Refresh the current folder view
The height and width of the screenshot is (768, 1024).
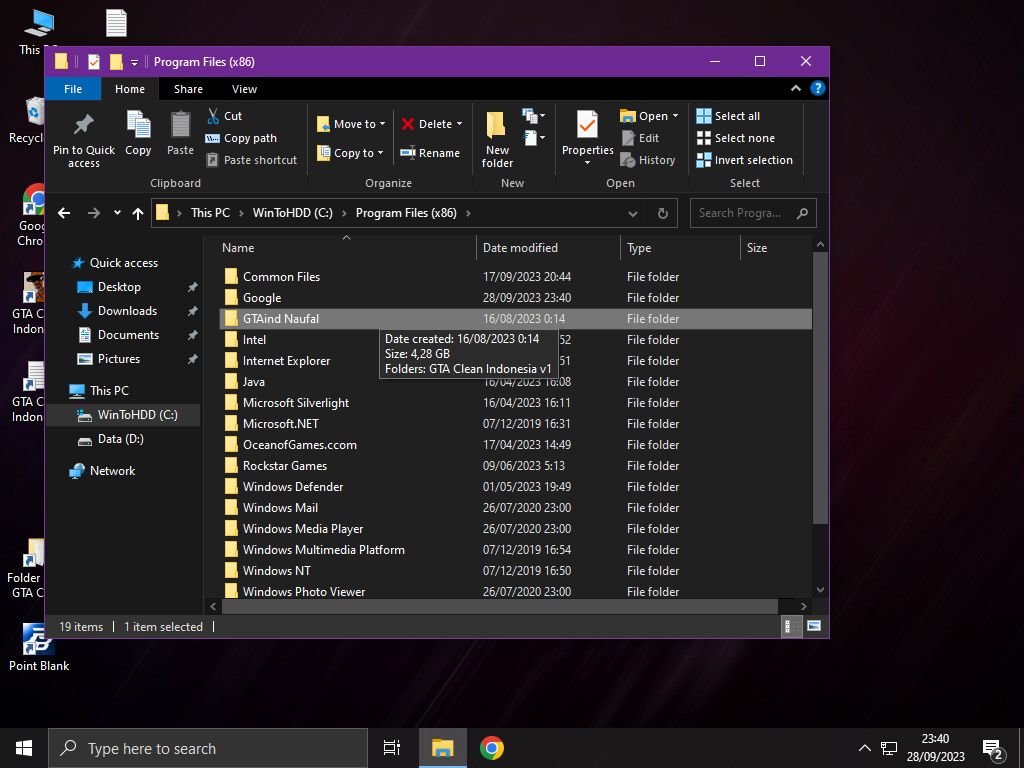662,213
